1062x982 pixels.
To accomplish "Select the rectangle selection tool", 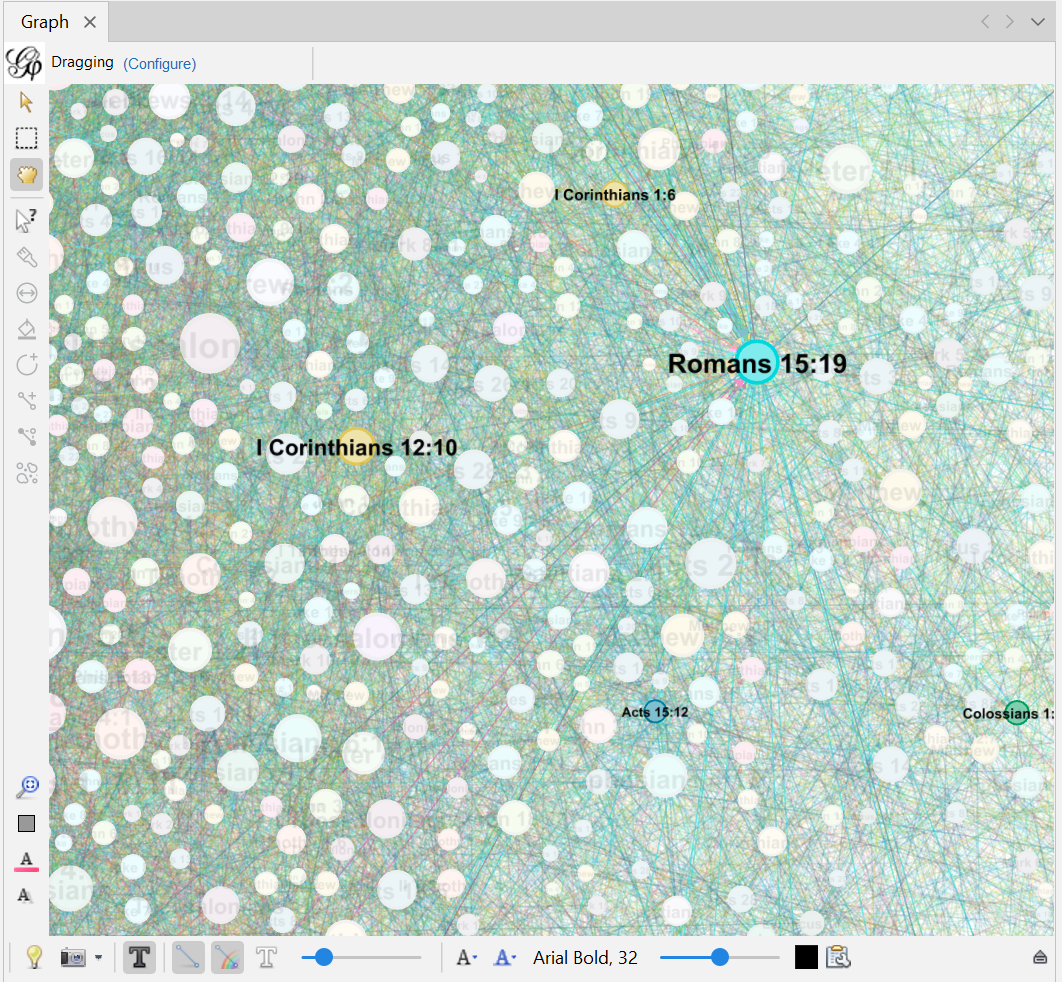I will point(26,138).
